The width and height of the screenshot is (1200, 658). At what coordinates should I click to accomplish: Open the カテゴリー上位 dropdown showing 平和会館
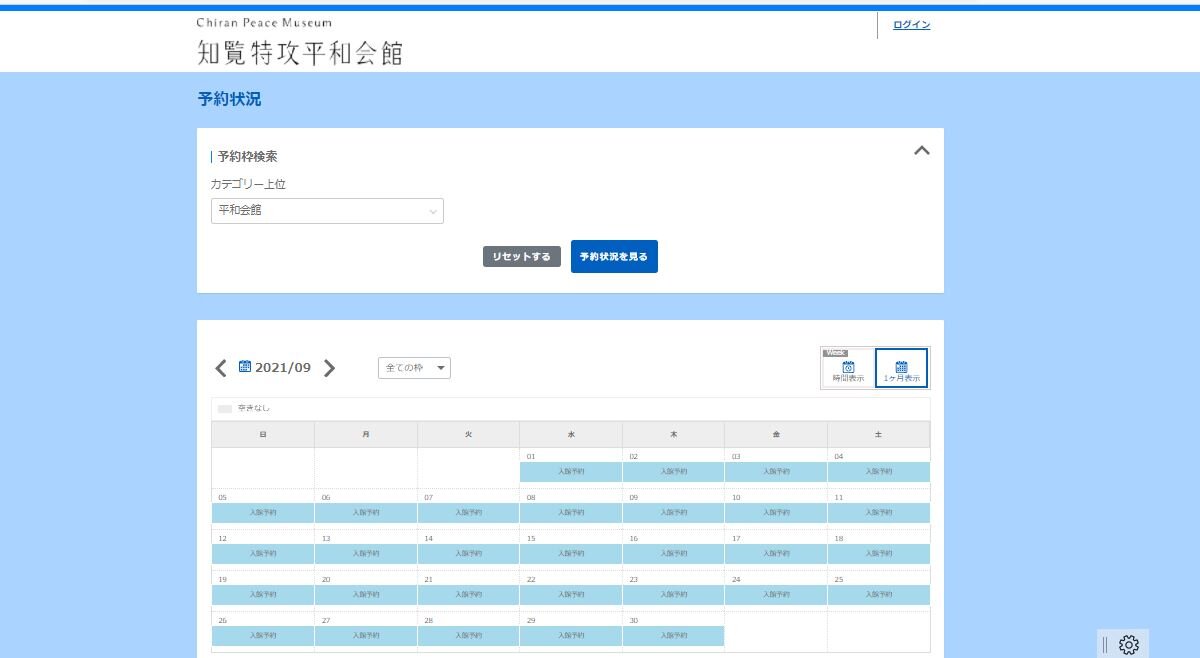coord(327,211)
